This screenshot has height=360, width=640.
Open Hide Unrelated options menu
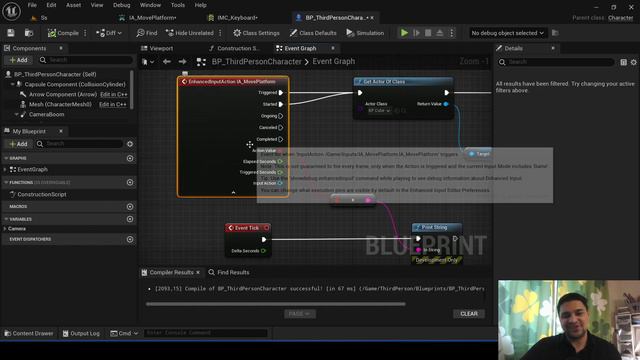(220, 33)
